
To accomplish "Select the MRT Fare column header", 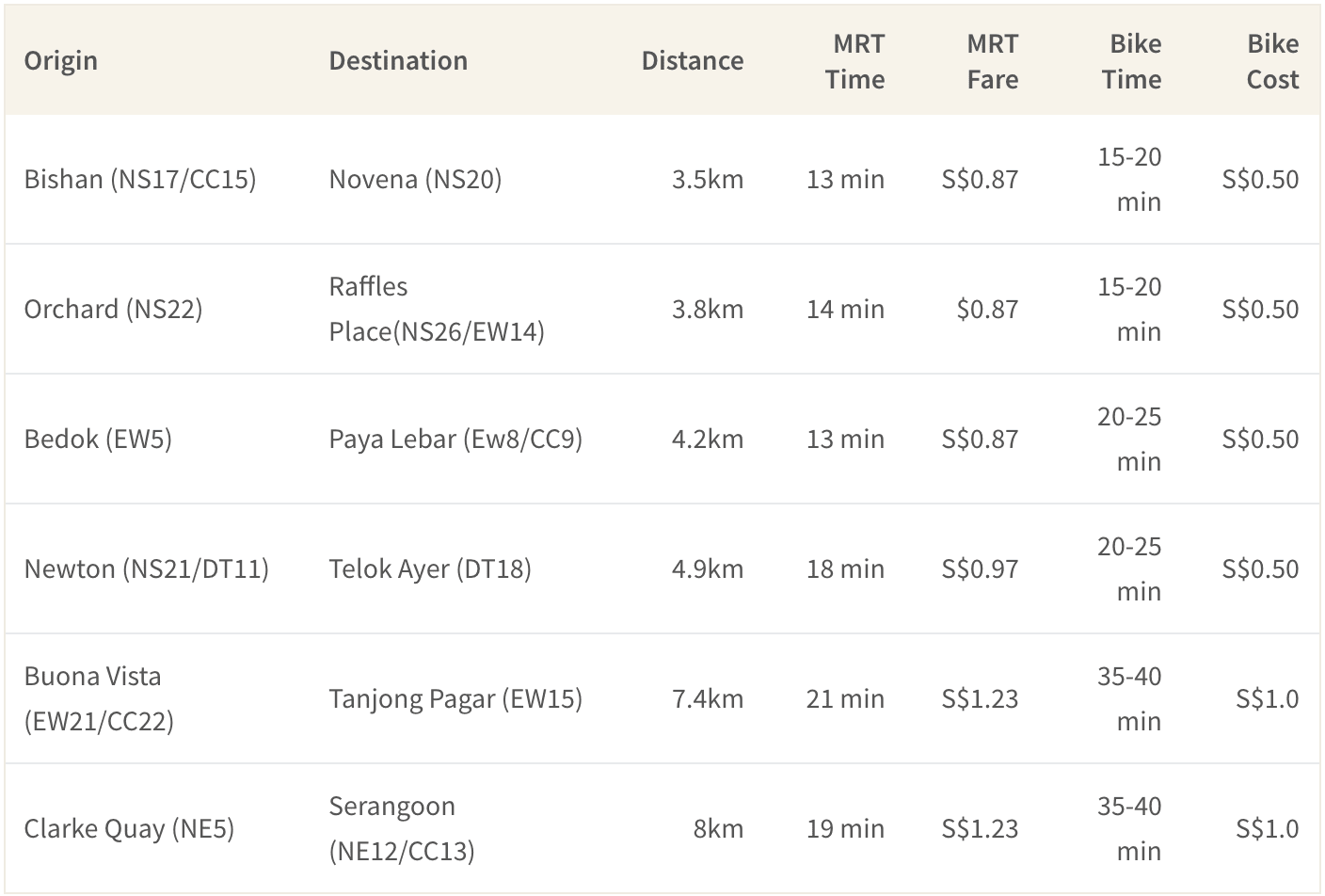I will point(993,61).
